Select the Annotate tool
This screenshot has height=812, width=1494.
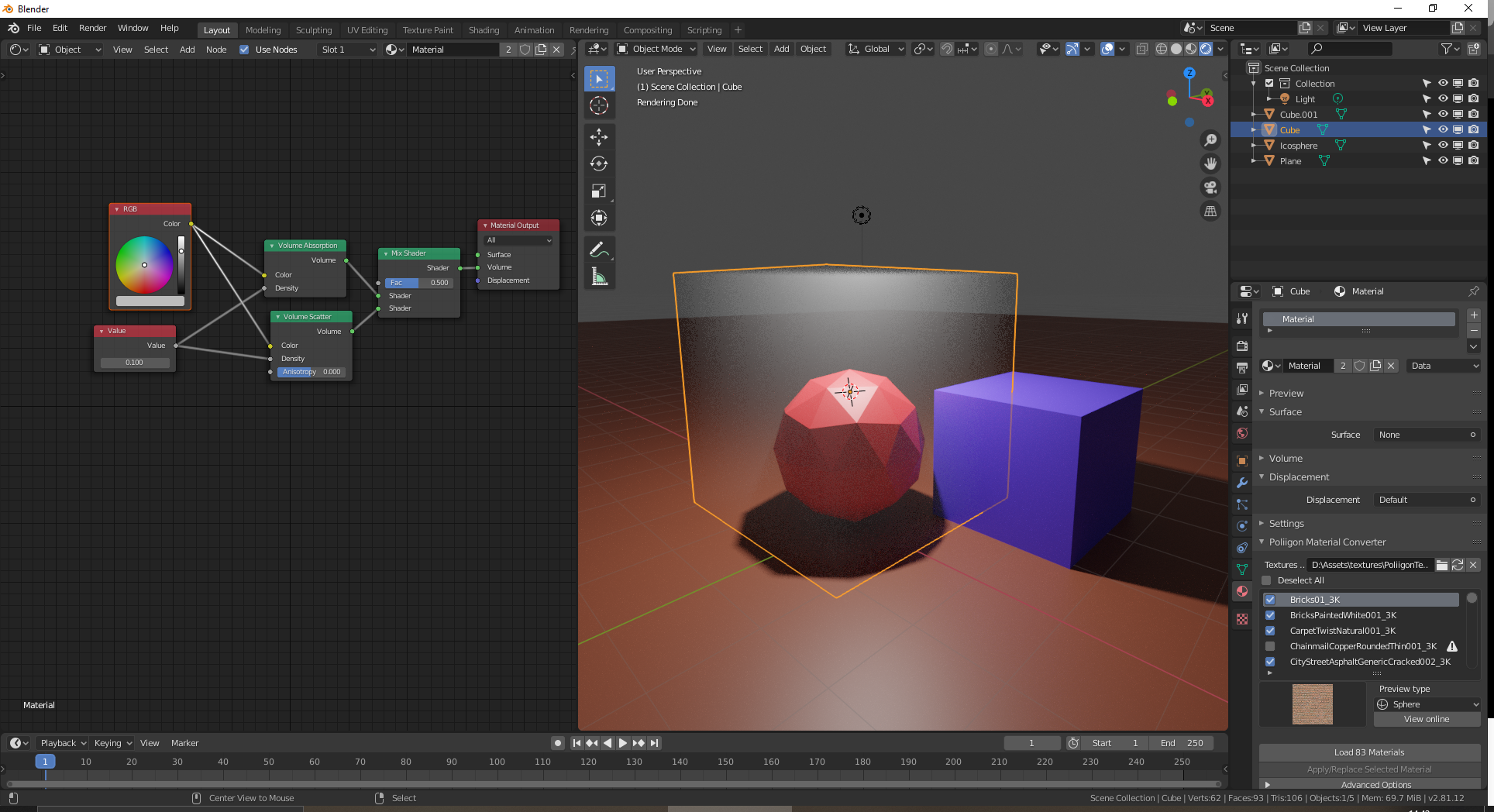click(599, 249)
